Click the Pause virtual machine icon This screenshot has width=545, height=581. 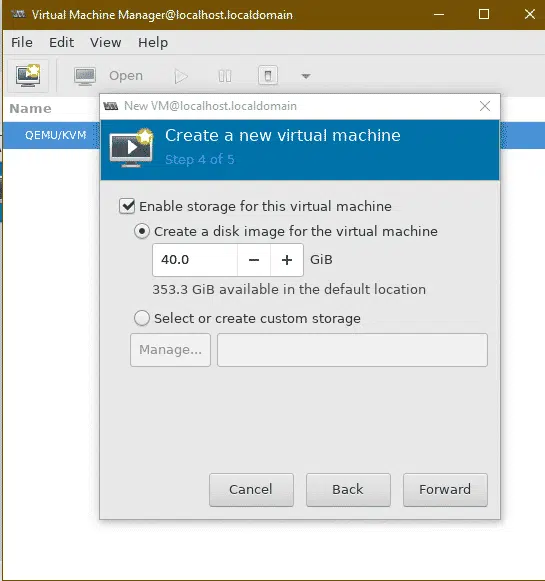[225, 76]
